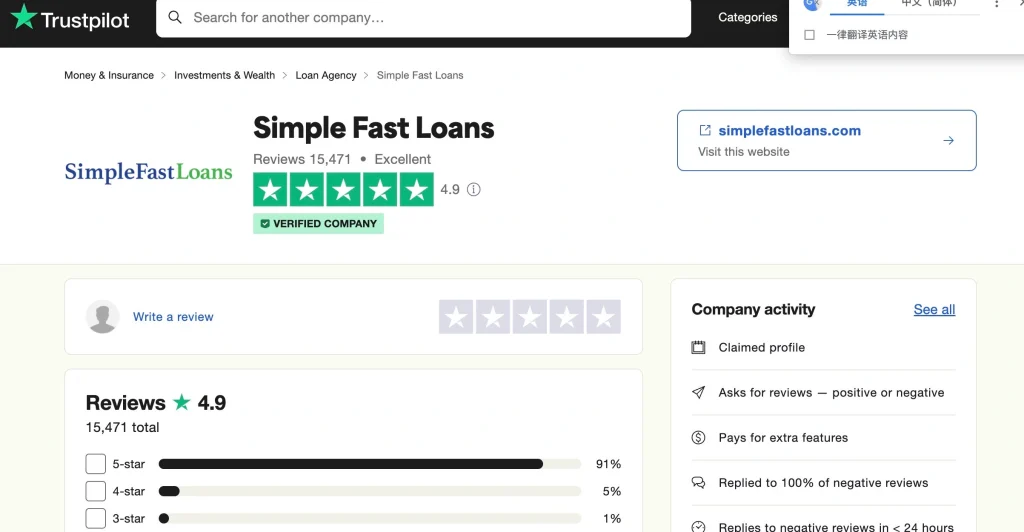
Task: Open the translate popup three-dot options menu
Action: click(996, 4)
